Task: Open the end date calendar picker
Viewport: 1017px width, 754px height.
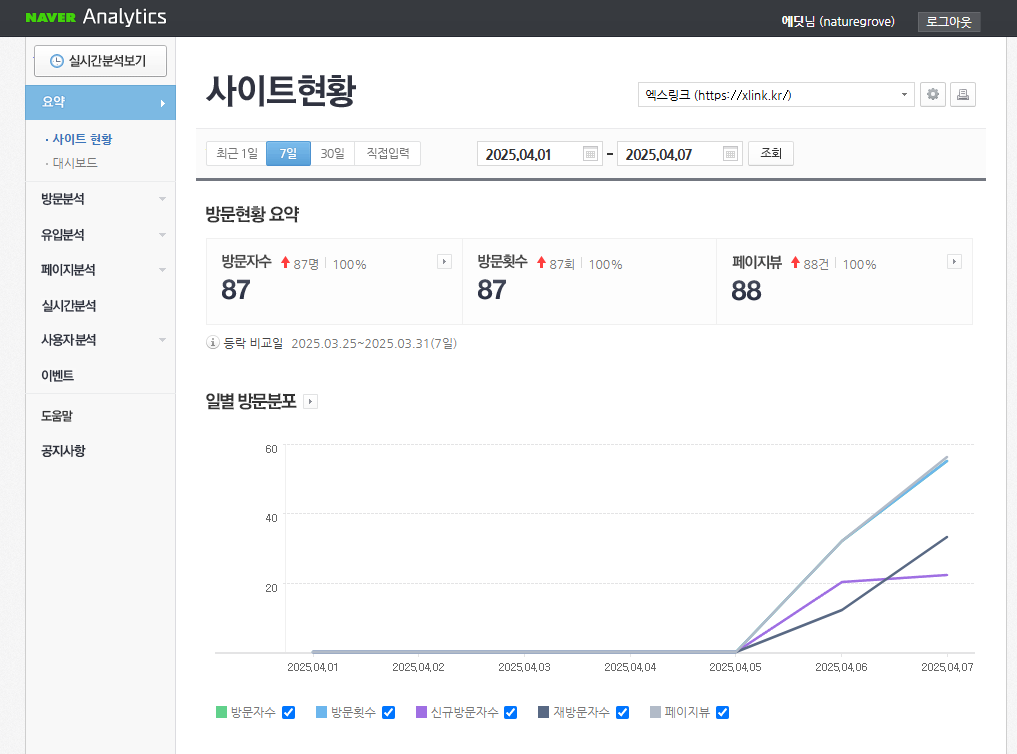Action: click(x=730, y=154)
